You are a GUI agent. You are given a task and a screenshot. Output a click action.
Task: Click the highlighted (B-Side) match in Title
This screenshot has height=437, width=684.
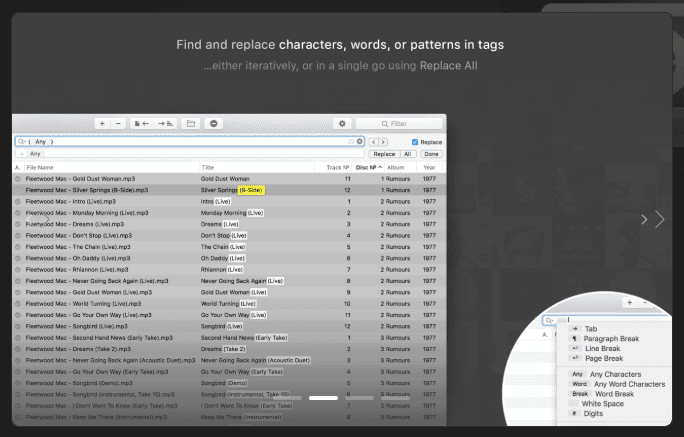251,190
